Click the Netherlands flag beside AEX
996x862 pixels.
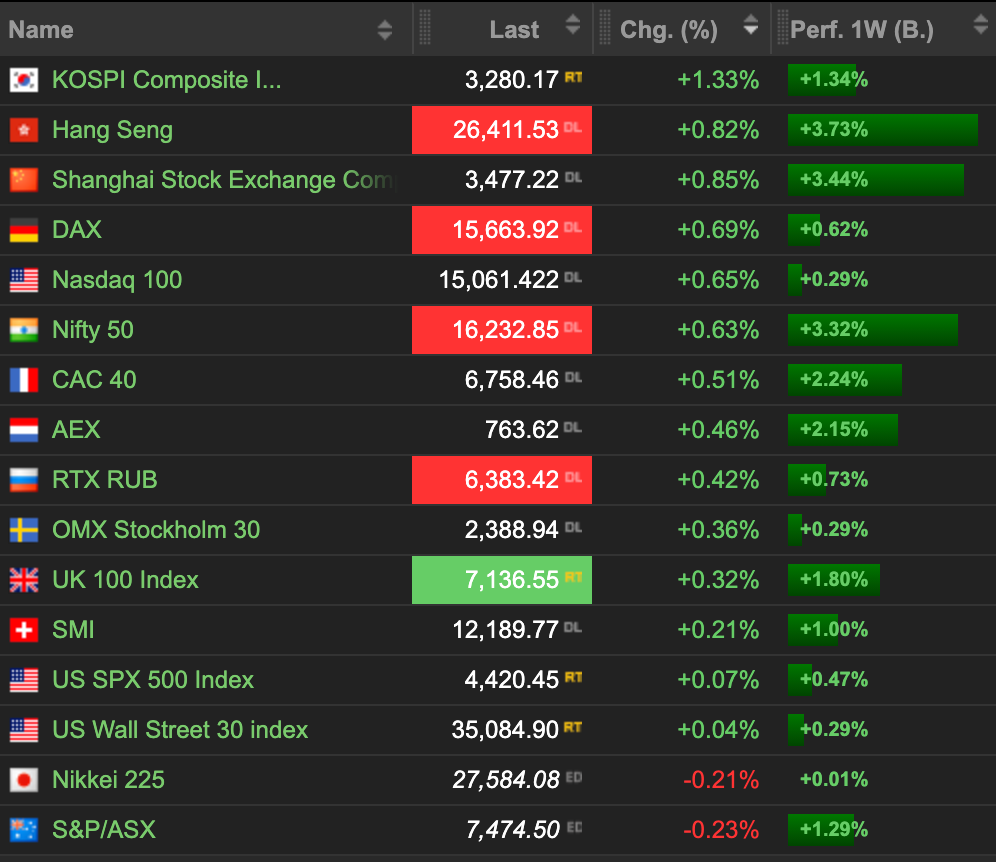(24, 430)
